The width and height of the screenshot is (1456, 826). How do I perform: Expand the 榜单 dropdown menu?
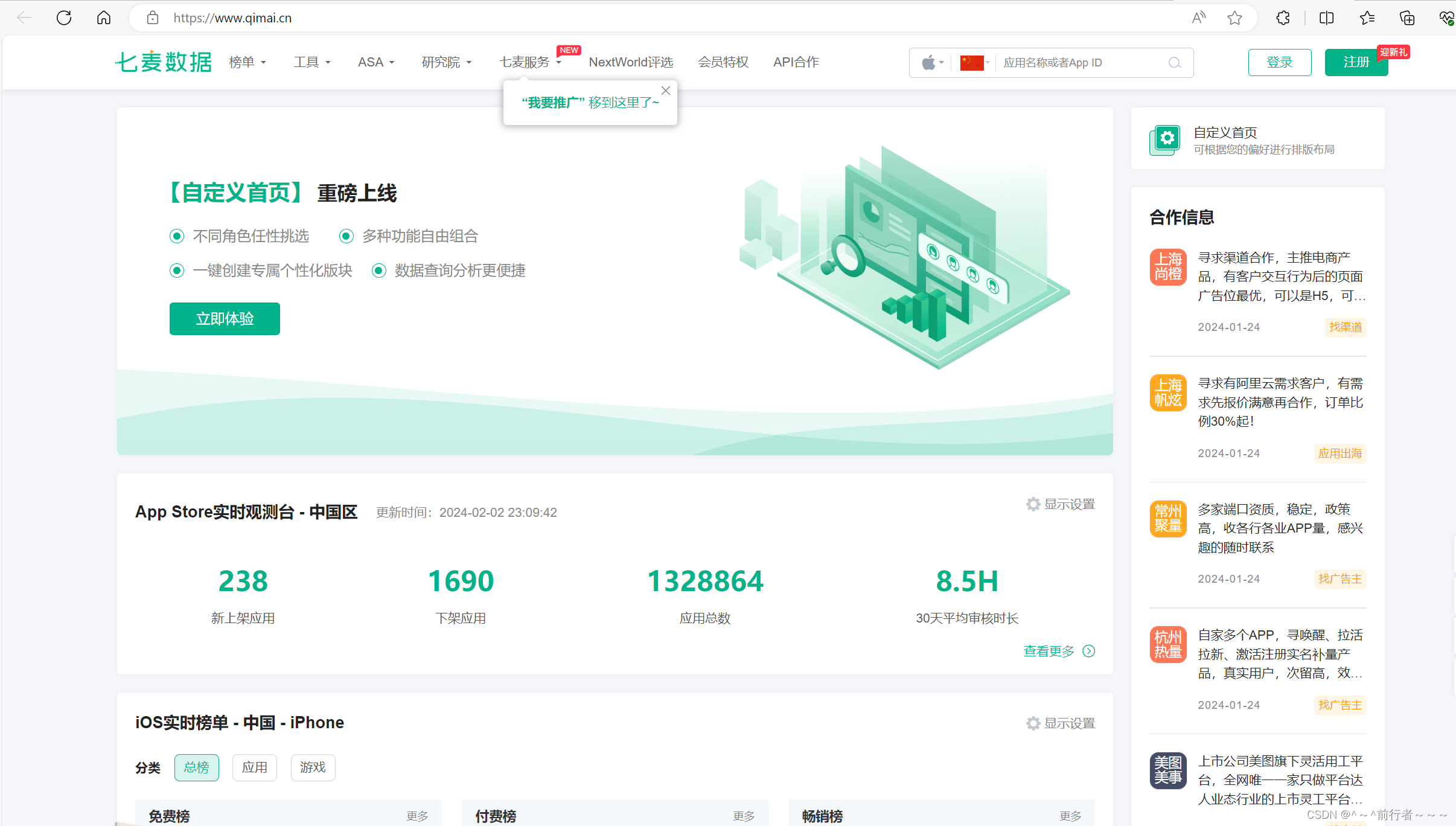(247, 62)
